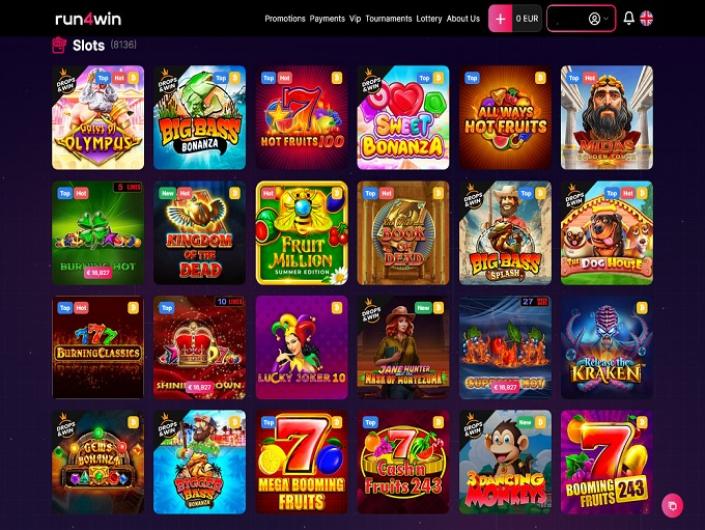This screenshot has width=705, height=530.
Task: Open the Vip section
Action: pyautogui.click(x=355, y=19)
